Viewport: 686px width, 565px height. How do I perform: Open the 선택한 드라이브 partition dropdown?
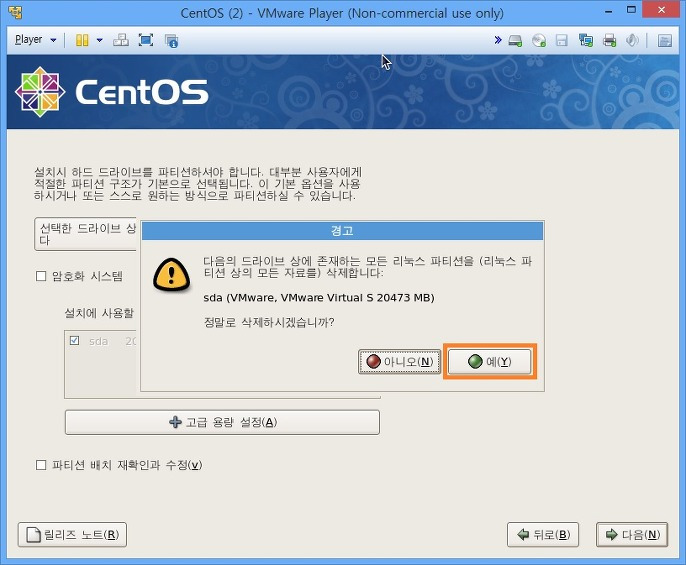click(85, 235)
